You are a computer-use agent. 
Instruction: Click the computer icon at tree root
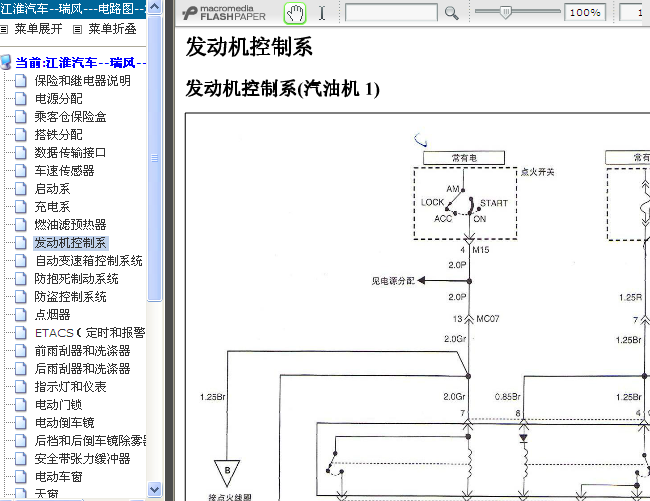(x=7, y=62)
